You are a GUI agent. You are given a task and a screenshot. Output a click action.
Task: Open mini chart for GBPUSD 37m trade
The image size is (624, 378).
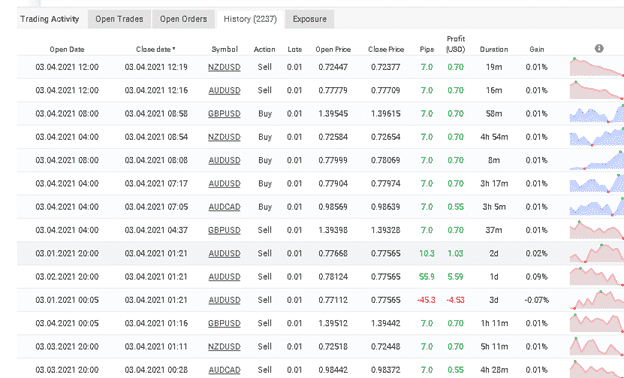[x=597, y=230]
